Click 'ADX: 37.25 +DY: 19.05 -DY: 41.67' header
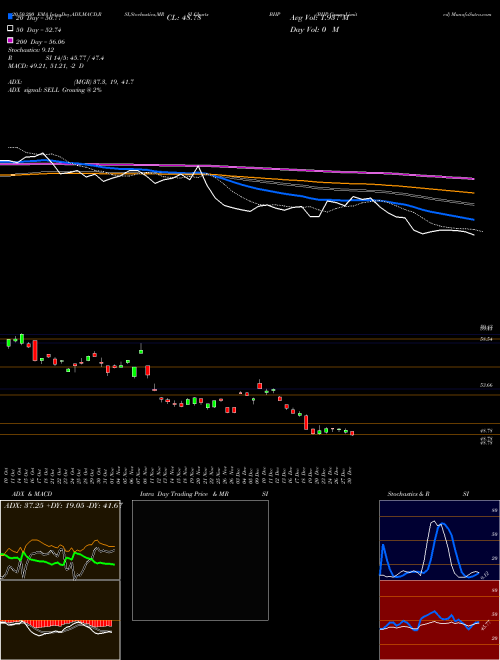500x660 pixels. [x=63, y=505]
